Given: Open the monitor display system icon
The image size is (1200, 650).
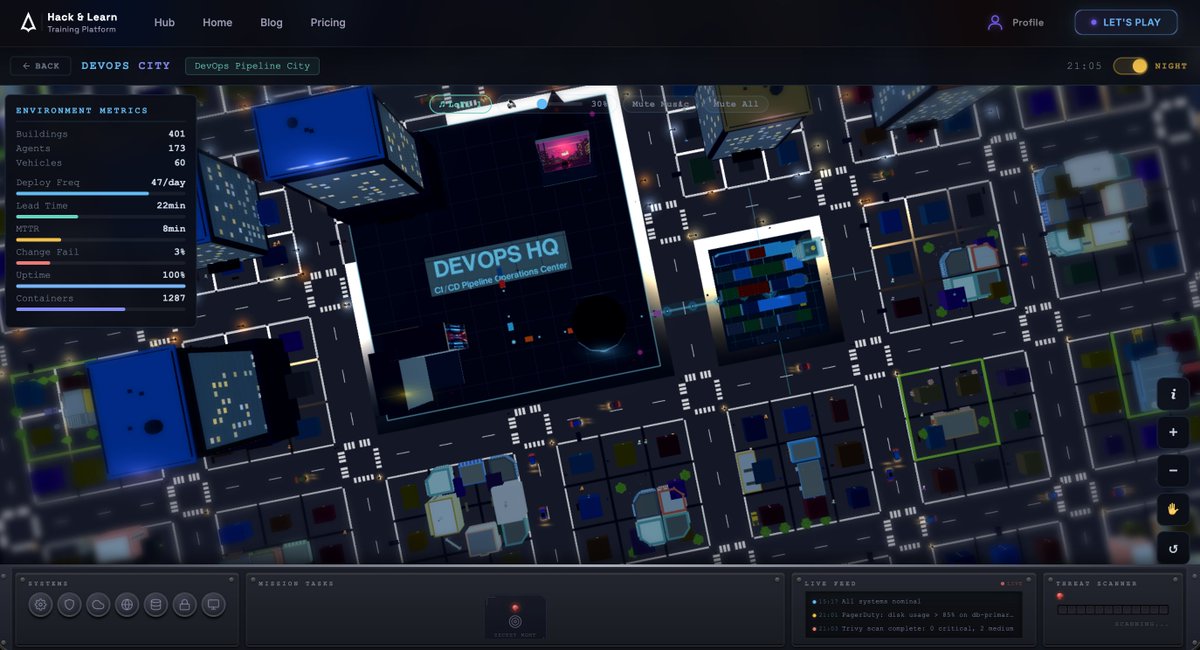Looking at the screenshot, I should pos(212,604).
